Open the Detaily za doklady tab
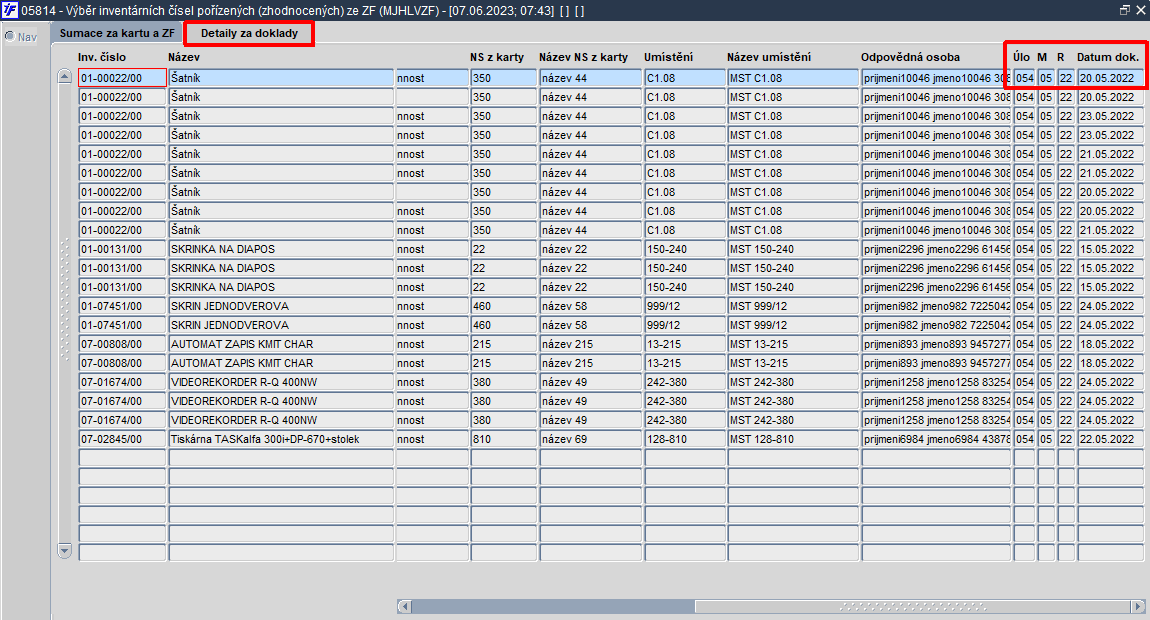Screen dimensions: 1150x620 coord(249,33)
